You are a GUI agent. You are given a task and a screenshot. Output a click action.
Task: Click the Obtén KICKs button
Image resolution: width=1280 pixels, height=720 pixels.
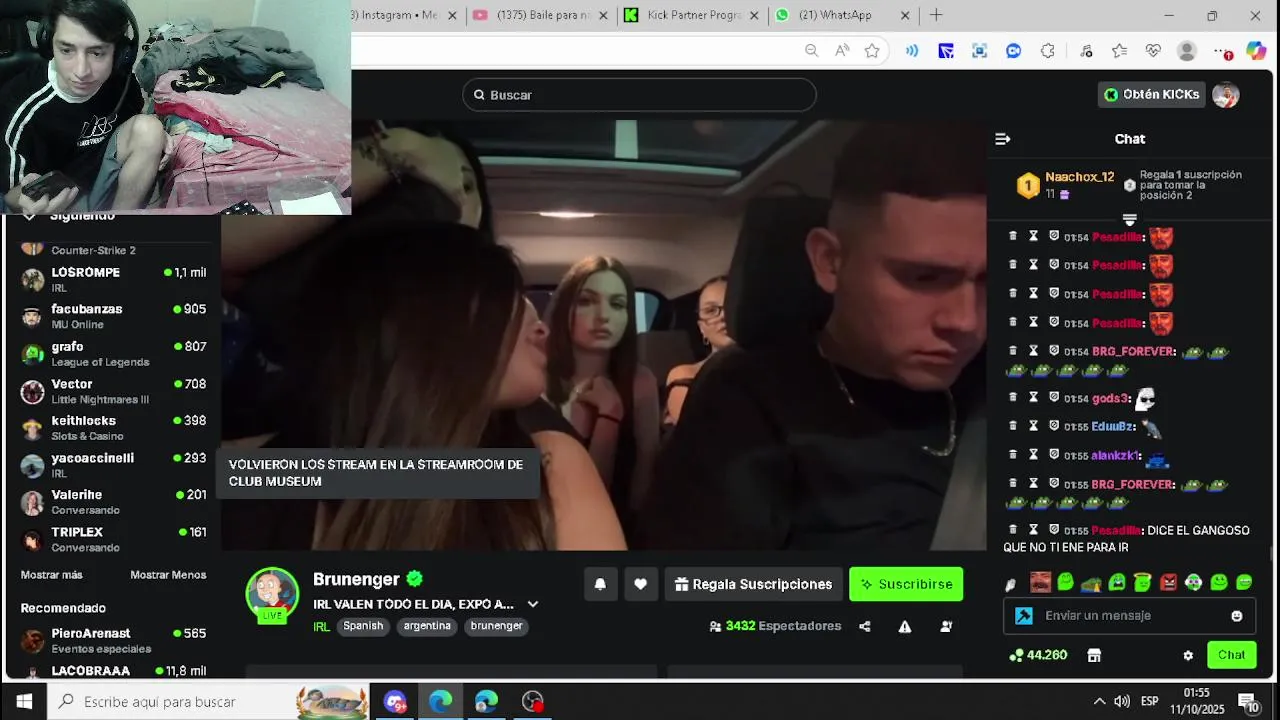(x=1151, y=95)
